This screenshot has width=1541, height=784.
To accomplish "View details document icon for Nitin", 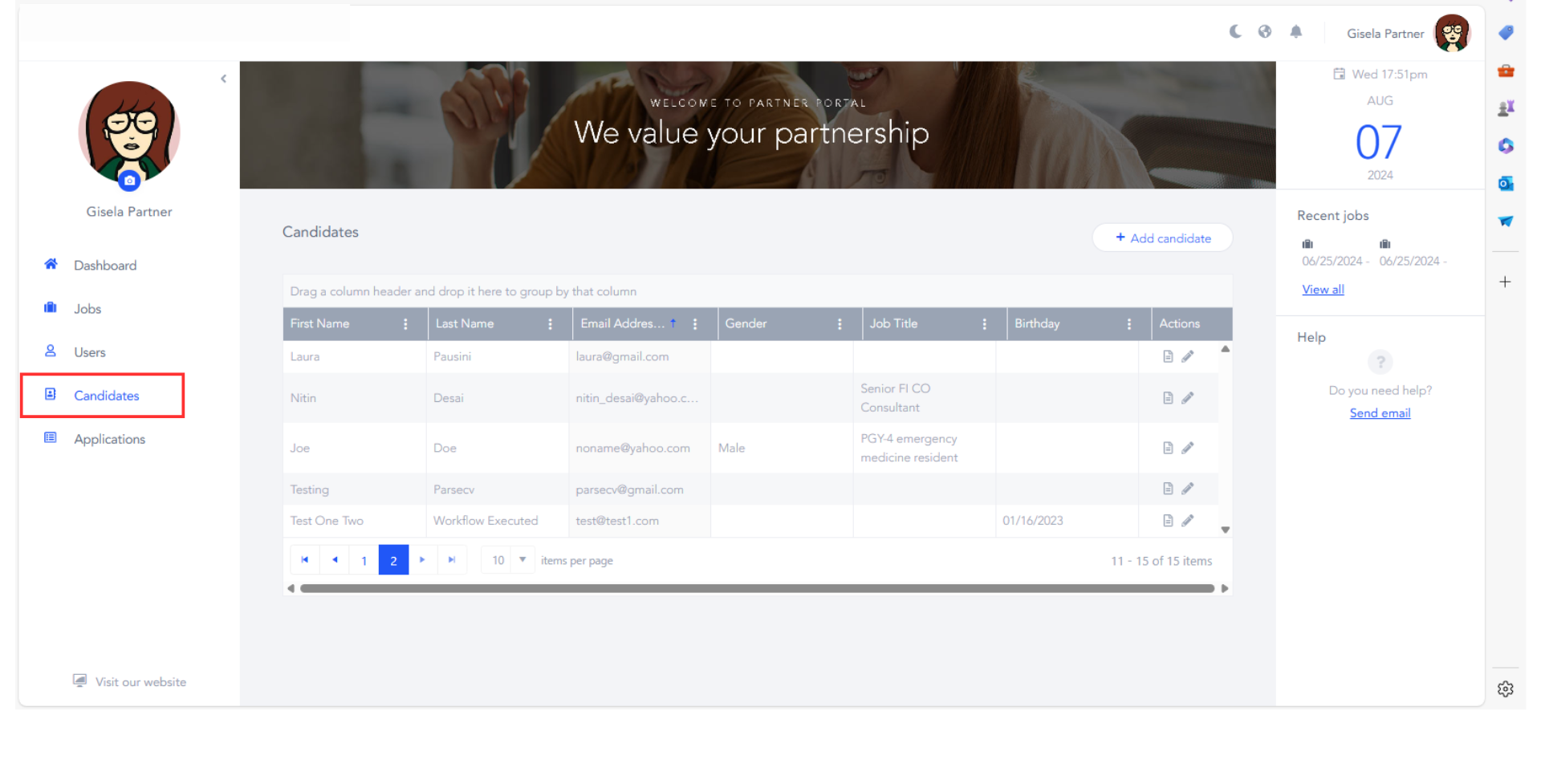I will pyautogui.click(x=1168, y=398).
